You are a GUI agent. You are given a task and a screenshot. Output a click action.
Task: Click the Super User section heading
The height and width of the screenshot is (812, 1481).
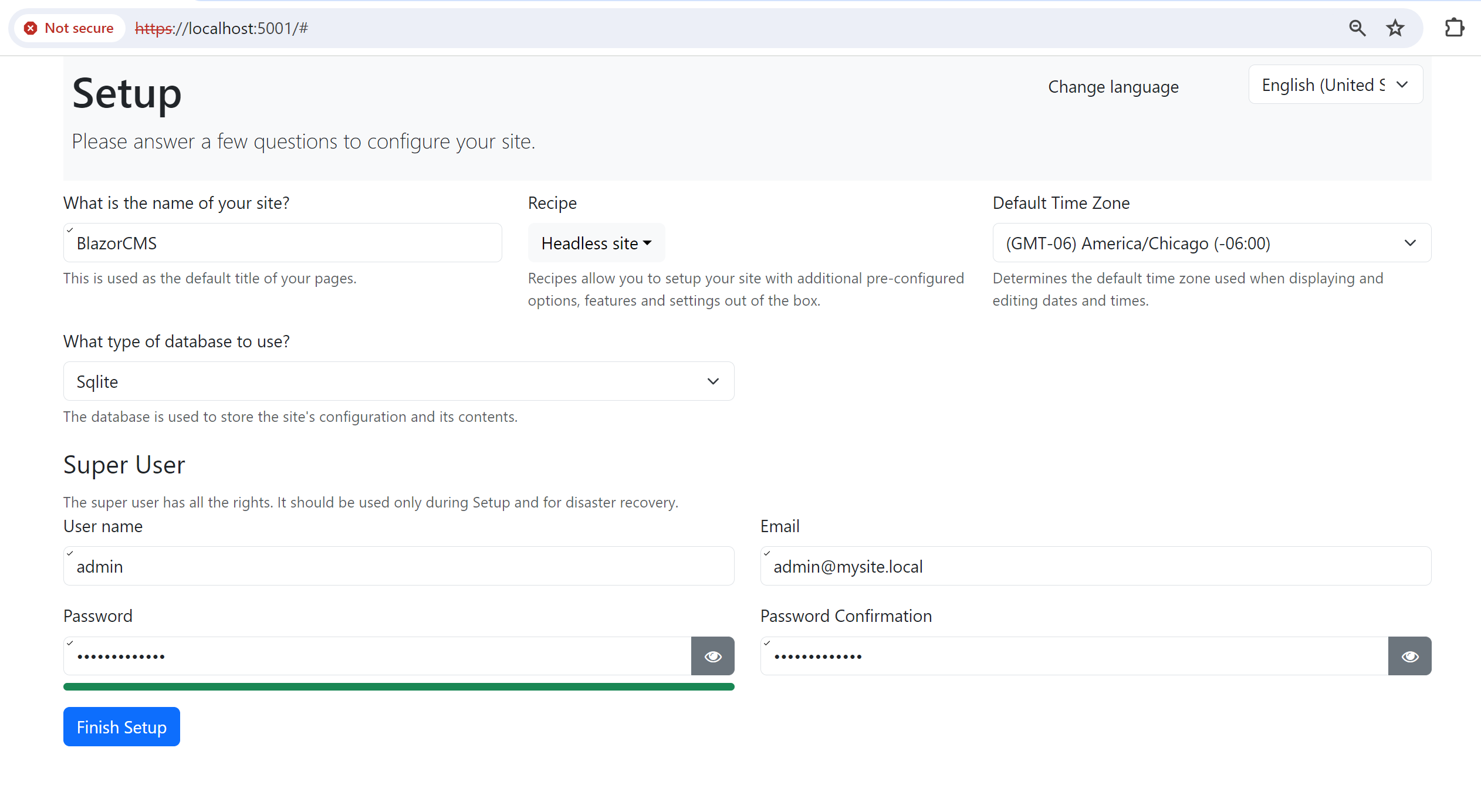(124, 465)
